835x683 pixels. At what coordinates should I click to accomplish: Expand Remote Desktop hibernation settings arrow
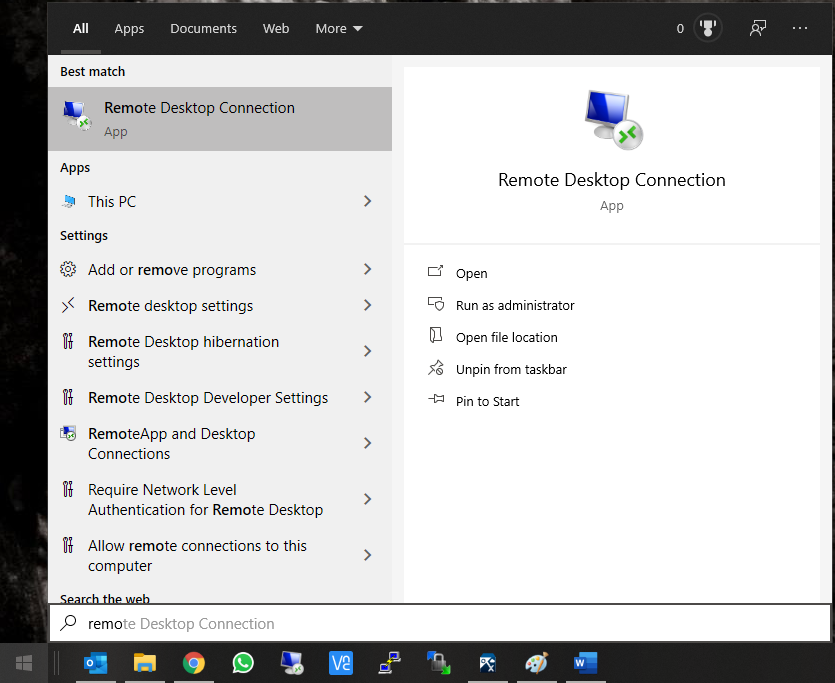[367, 351]
